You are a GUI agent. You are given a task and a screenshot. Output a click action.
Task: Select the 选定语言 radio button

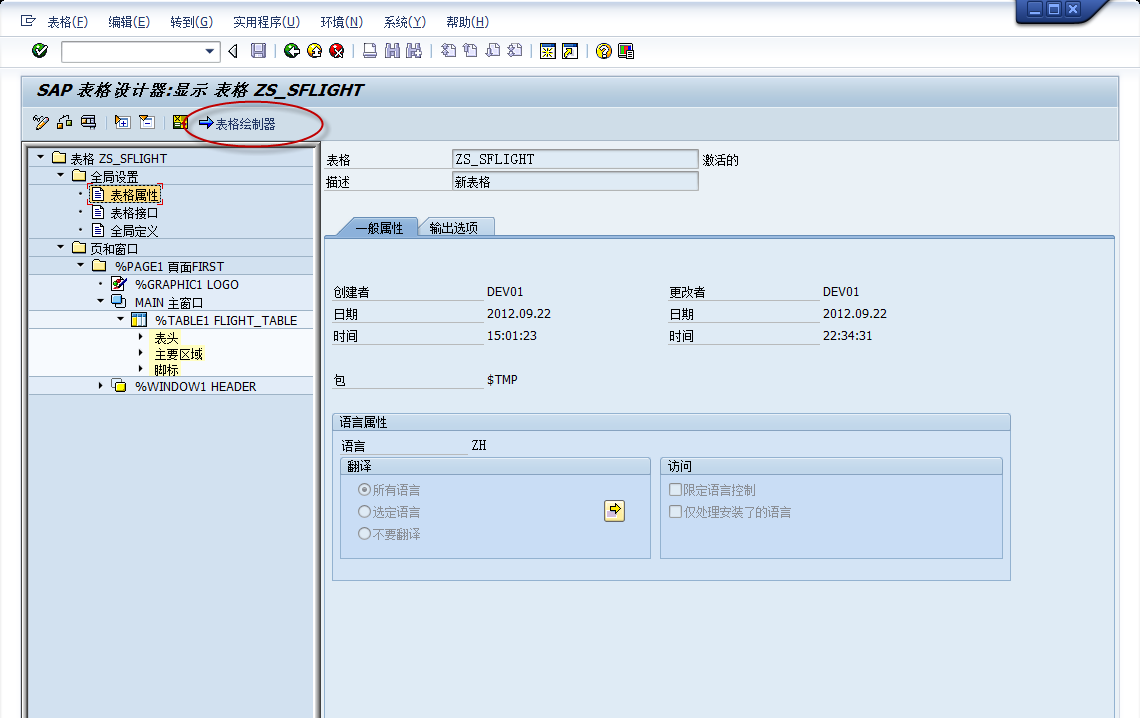[x=364, y=512]
